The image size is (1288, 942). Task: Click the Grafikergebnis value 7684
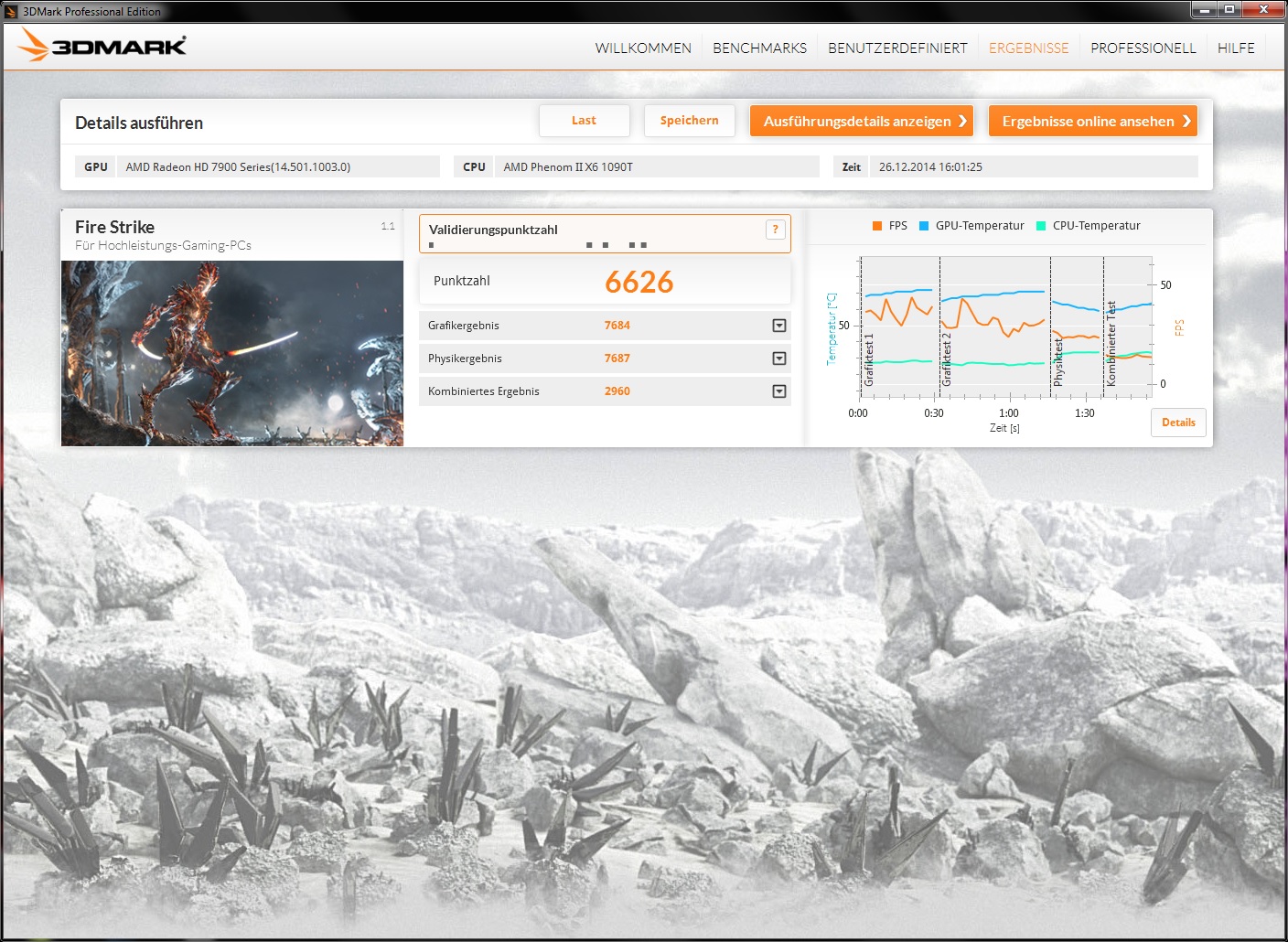pyautogui.click(x=617, y=326)
